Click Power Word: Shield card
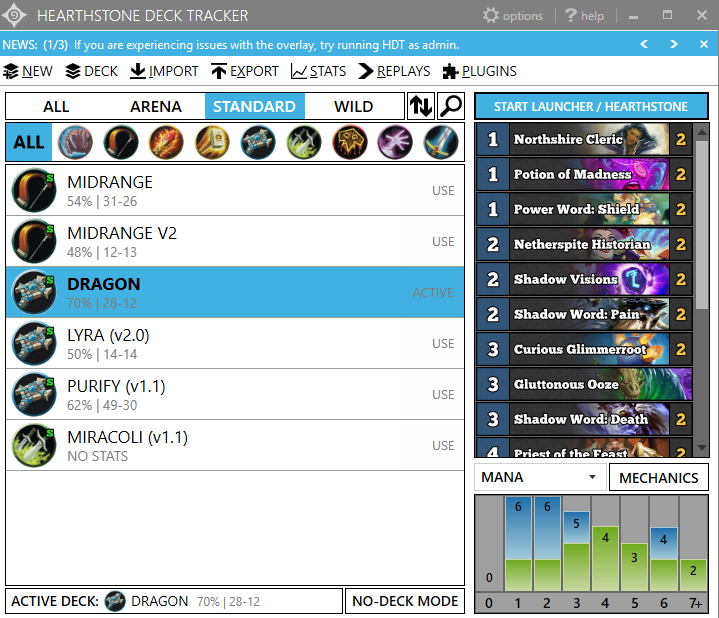The width and height of the screenshot is (719, 618). 584,209
